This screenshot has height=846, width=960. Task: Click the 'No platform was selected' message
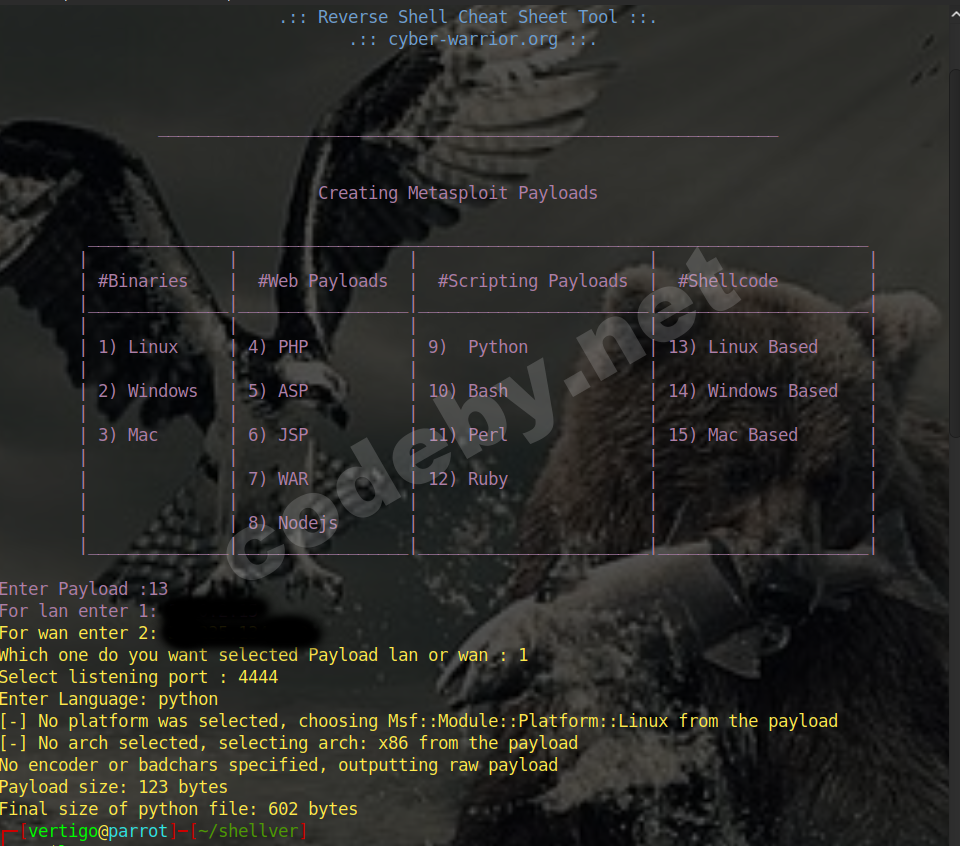(419, 721)
